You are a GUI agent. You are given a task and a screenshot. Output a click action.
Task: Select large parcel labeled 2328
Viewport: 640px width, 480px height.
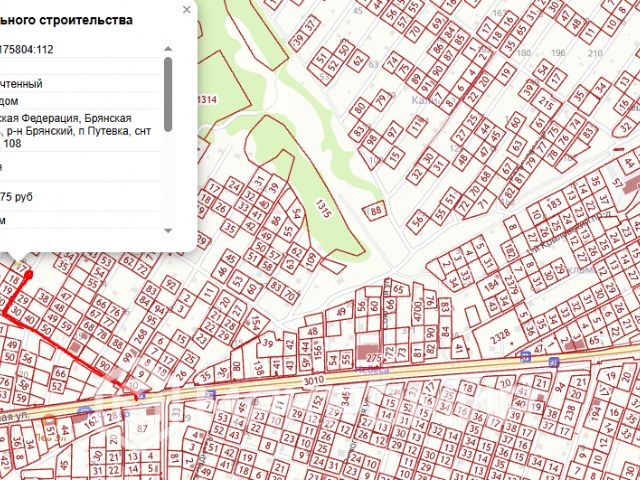pyautogui.click(x=500, y=336)
